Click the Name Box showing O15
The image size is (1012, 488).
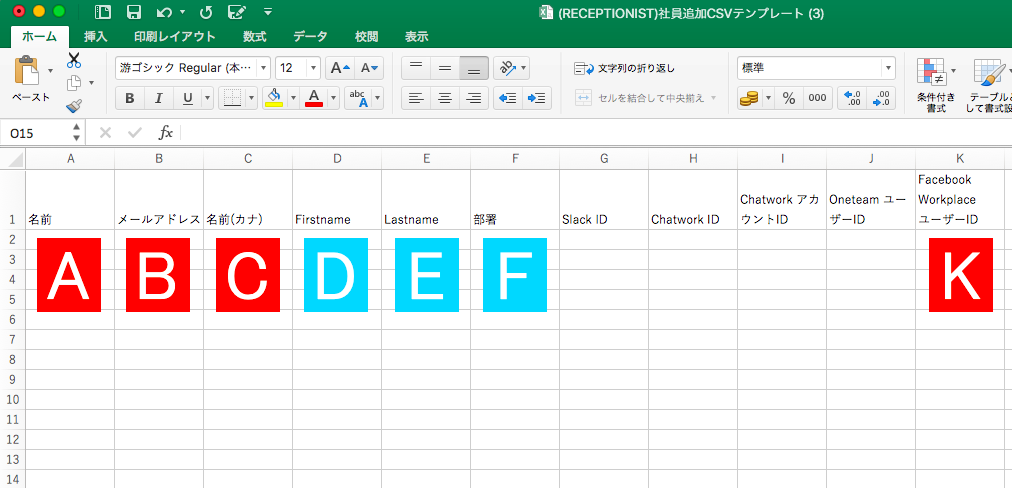[x=38, y=133]
